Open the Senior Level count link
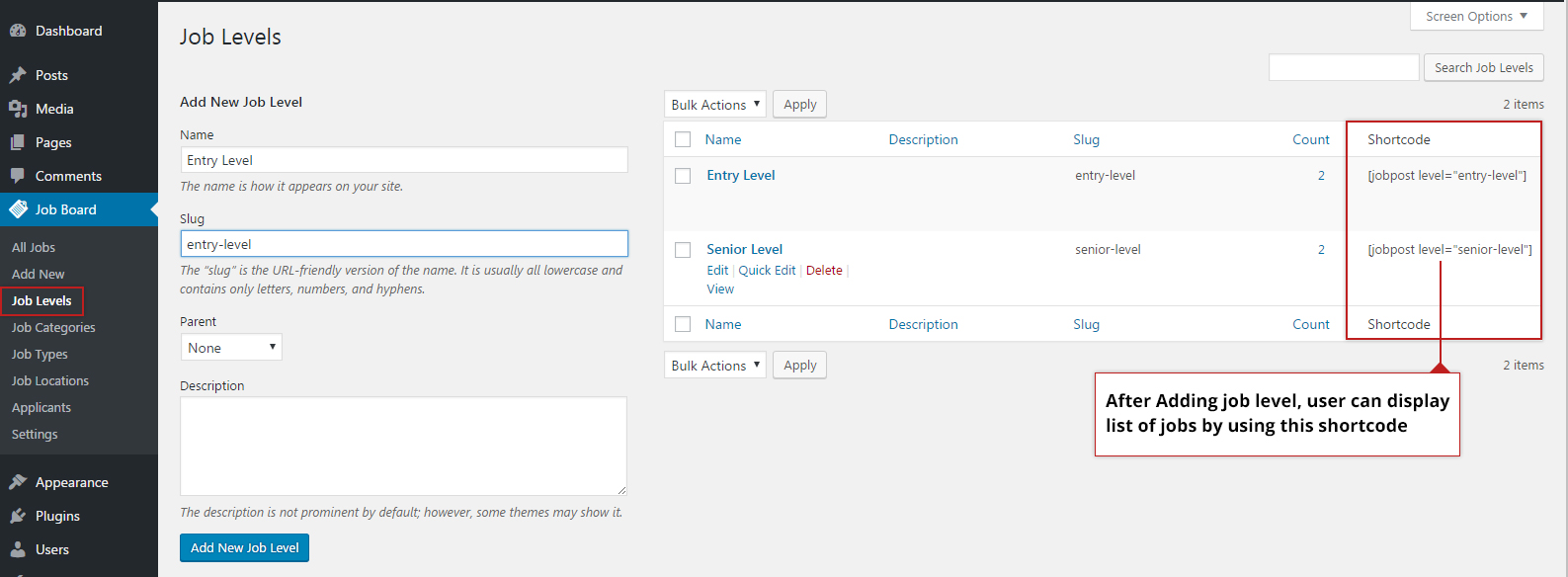The width and height of the screenshot is (1568, 577). coord(1321,249)
